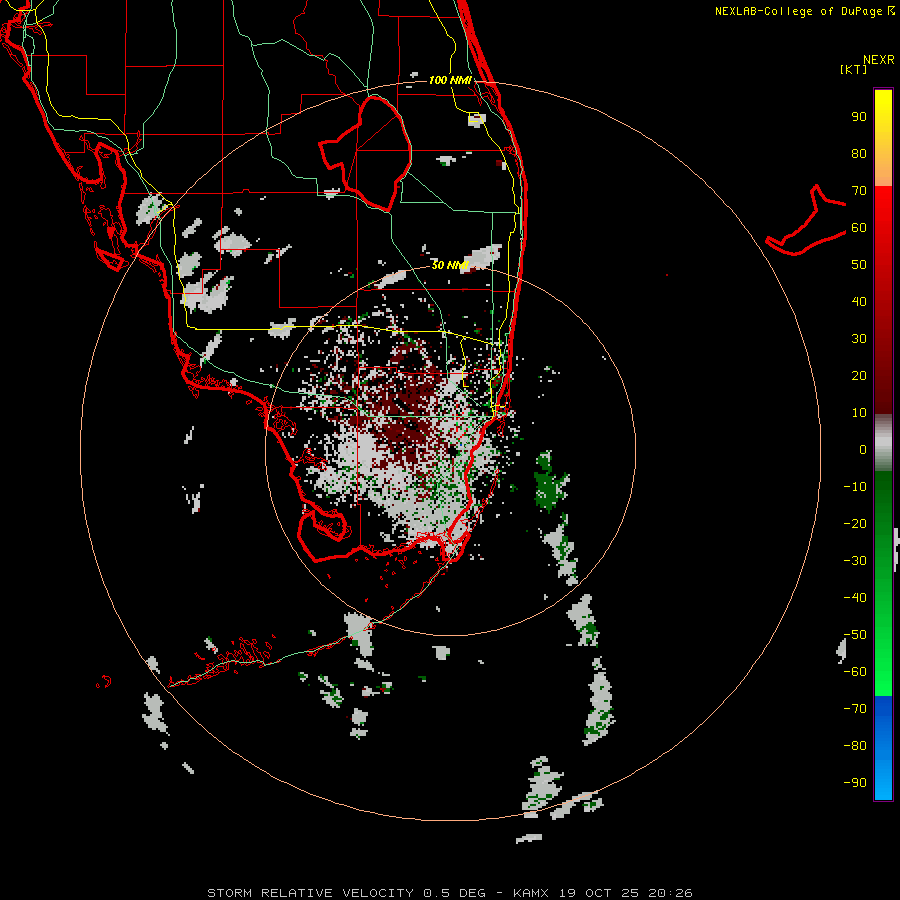
Task: Click the 0 value on the velocity scale
Action: pyautogui.click(x=863, y=450)
